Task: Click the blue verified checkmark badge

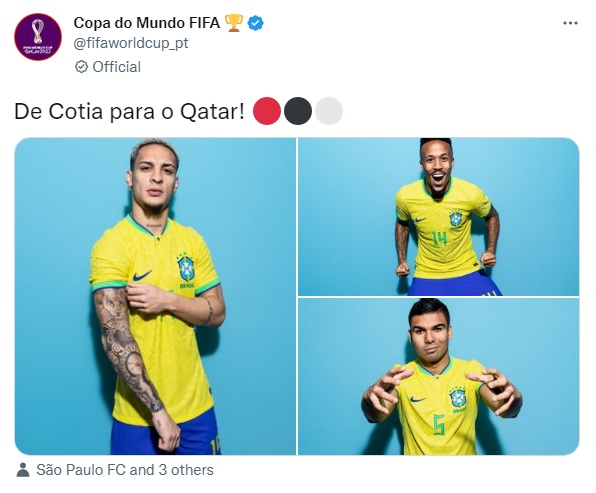Action: pos(255,23)
